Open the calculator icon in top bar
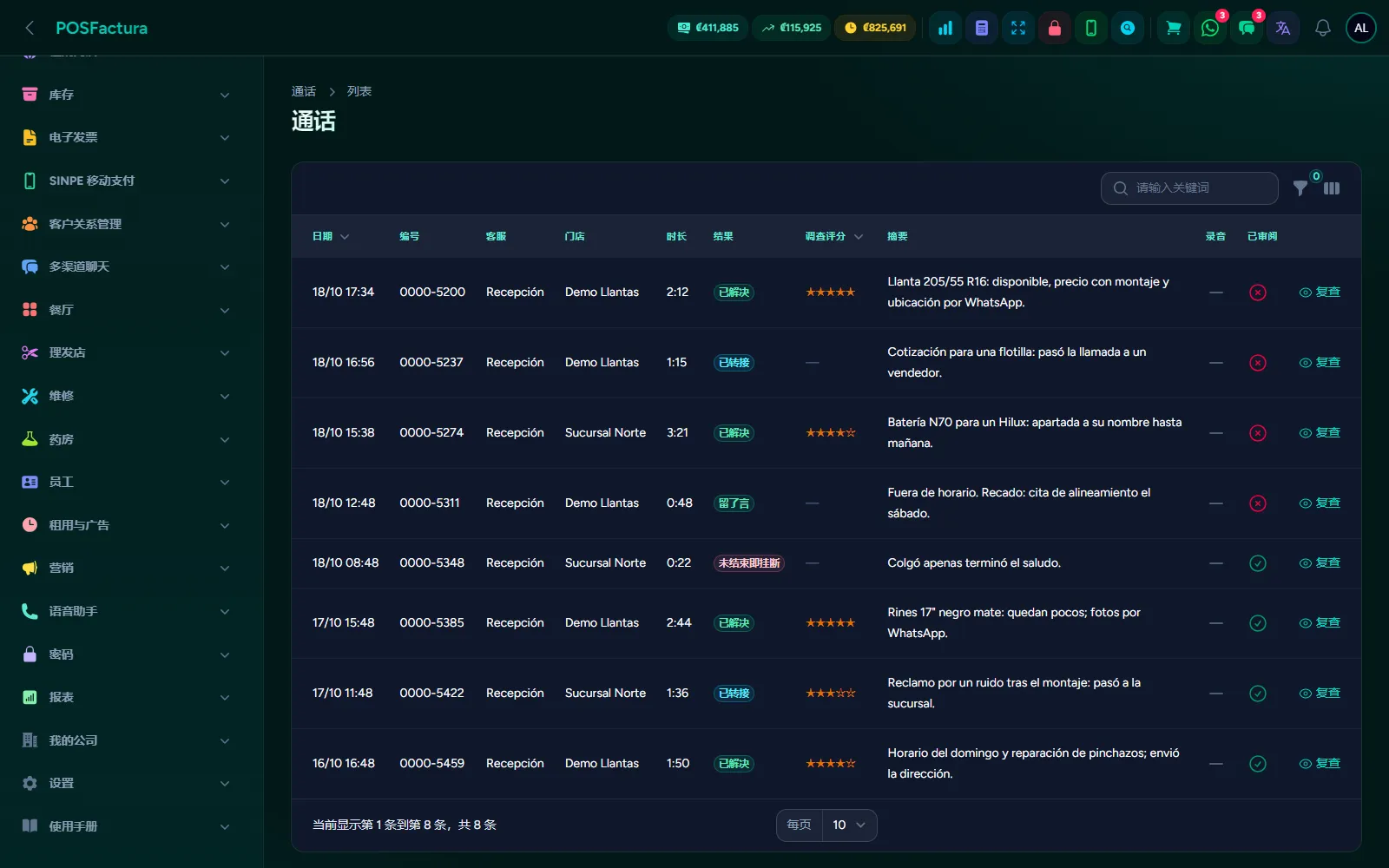 pyautogui.click(x=982, y=28)
